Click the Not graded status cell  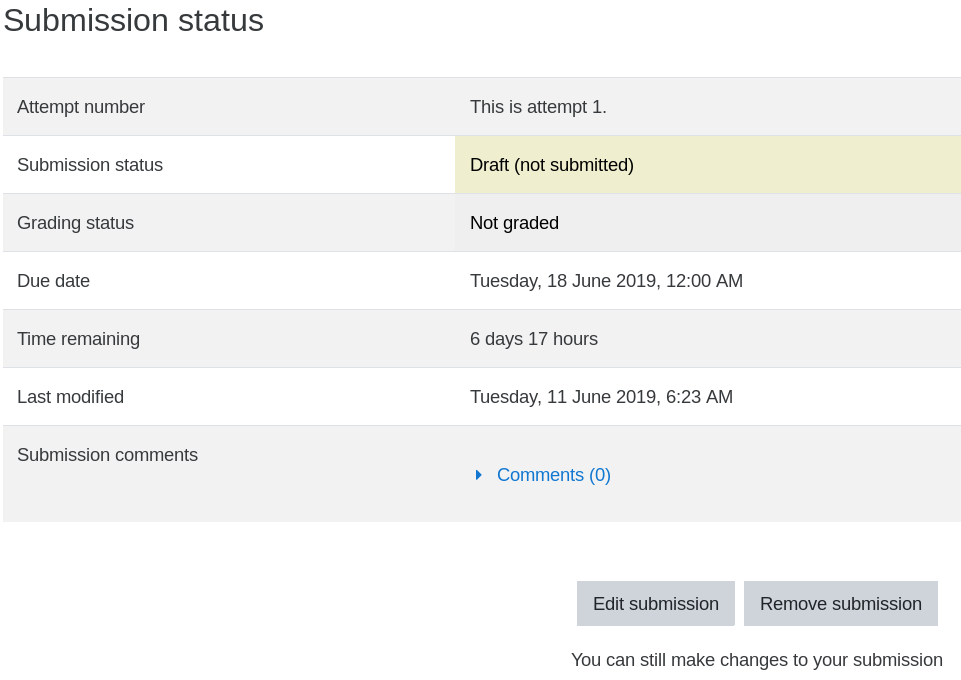(x=708, y=223)
